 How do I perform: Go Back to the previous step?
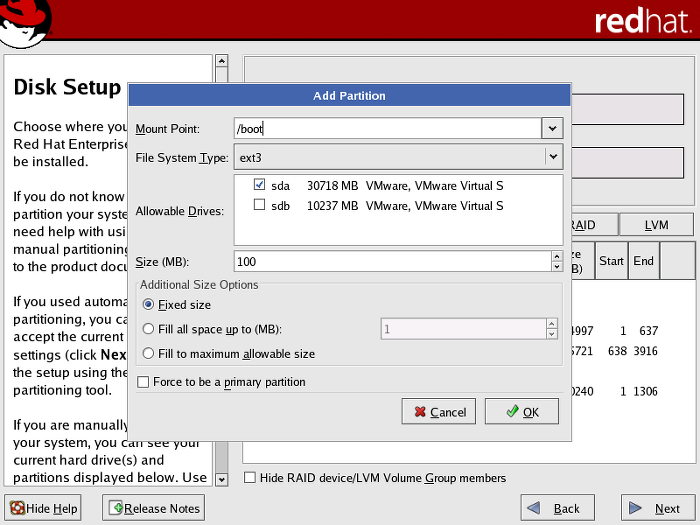click(558, 508)
